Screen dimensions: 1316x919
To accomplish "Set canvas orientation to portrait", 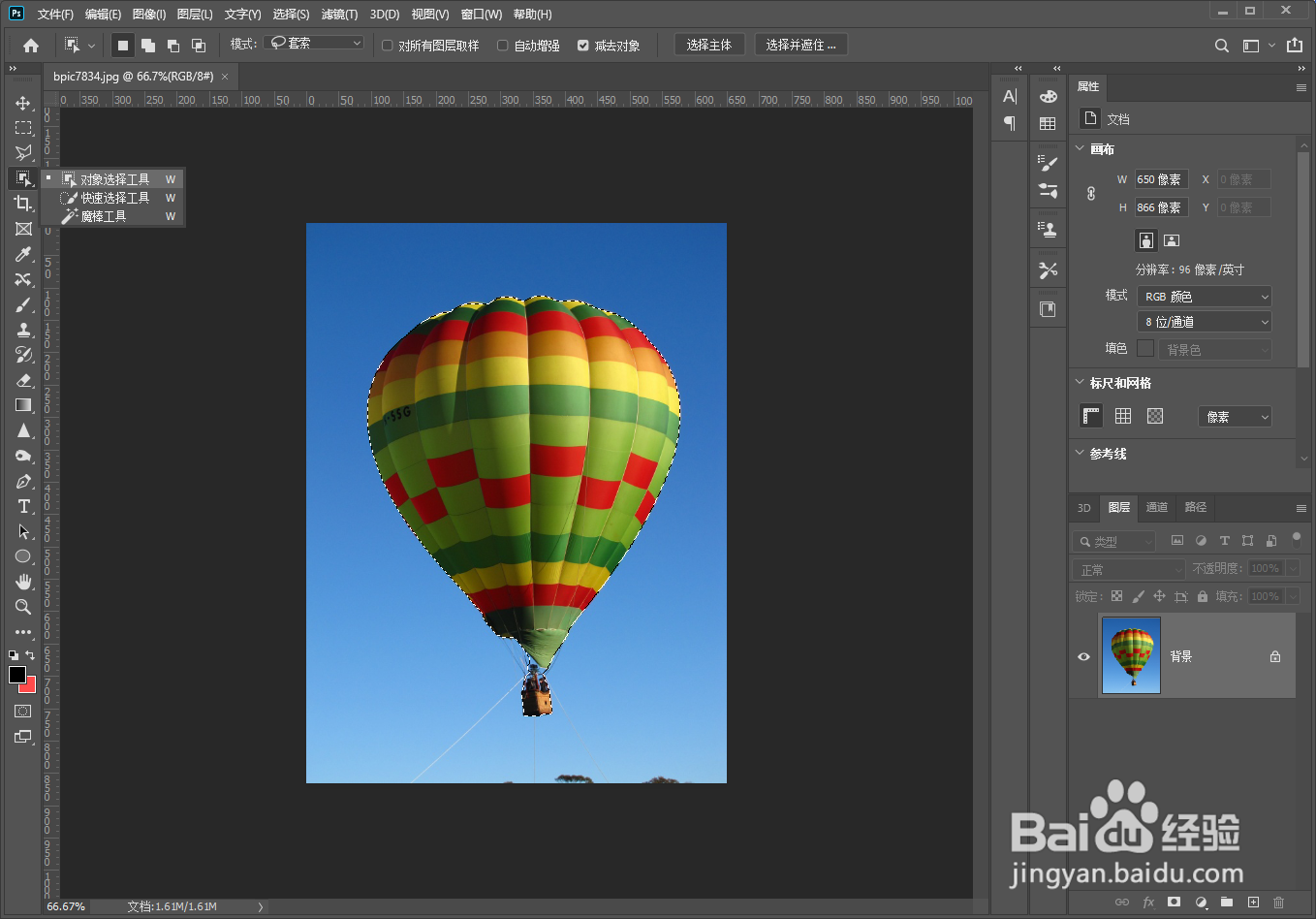I will pos(1146,239).
